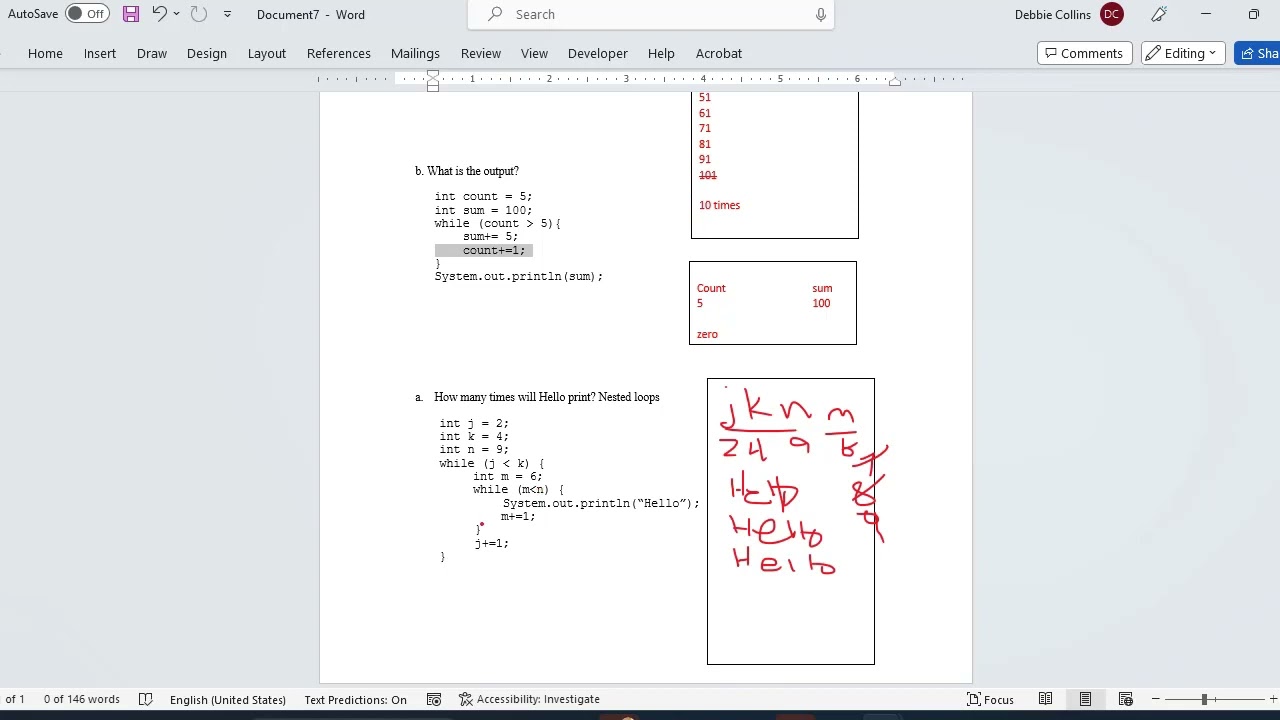Click the right indent marker on ruler
1280x720 pixels.
[x=895, y=81]
